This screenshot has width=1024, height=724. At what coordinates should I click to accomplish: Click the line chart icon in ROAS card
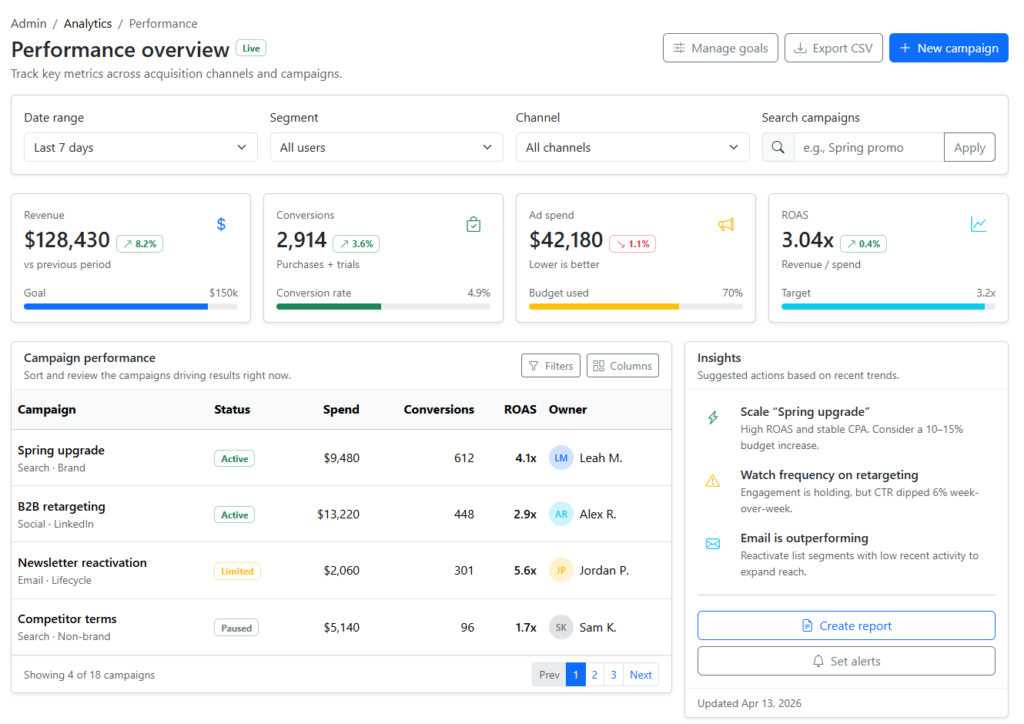(978, 224)
